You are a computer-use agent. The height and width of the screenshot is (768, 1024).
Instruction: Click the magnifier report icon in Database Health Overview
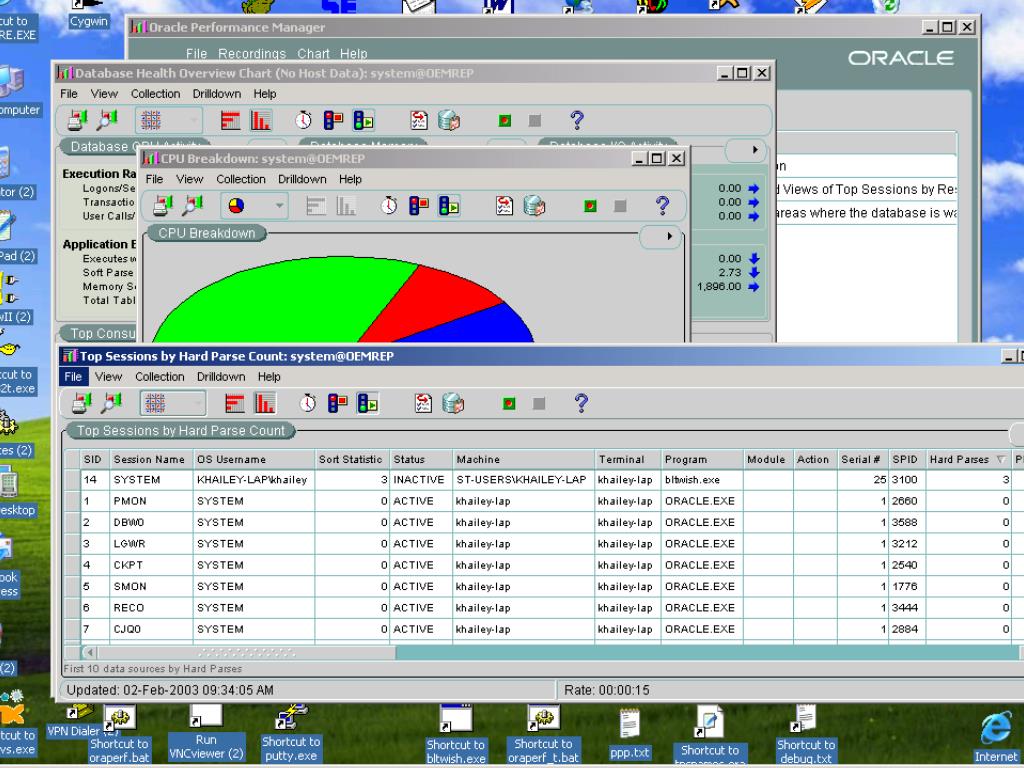107,120
